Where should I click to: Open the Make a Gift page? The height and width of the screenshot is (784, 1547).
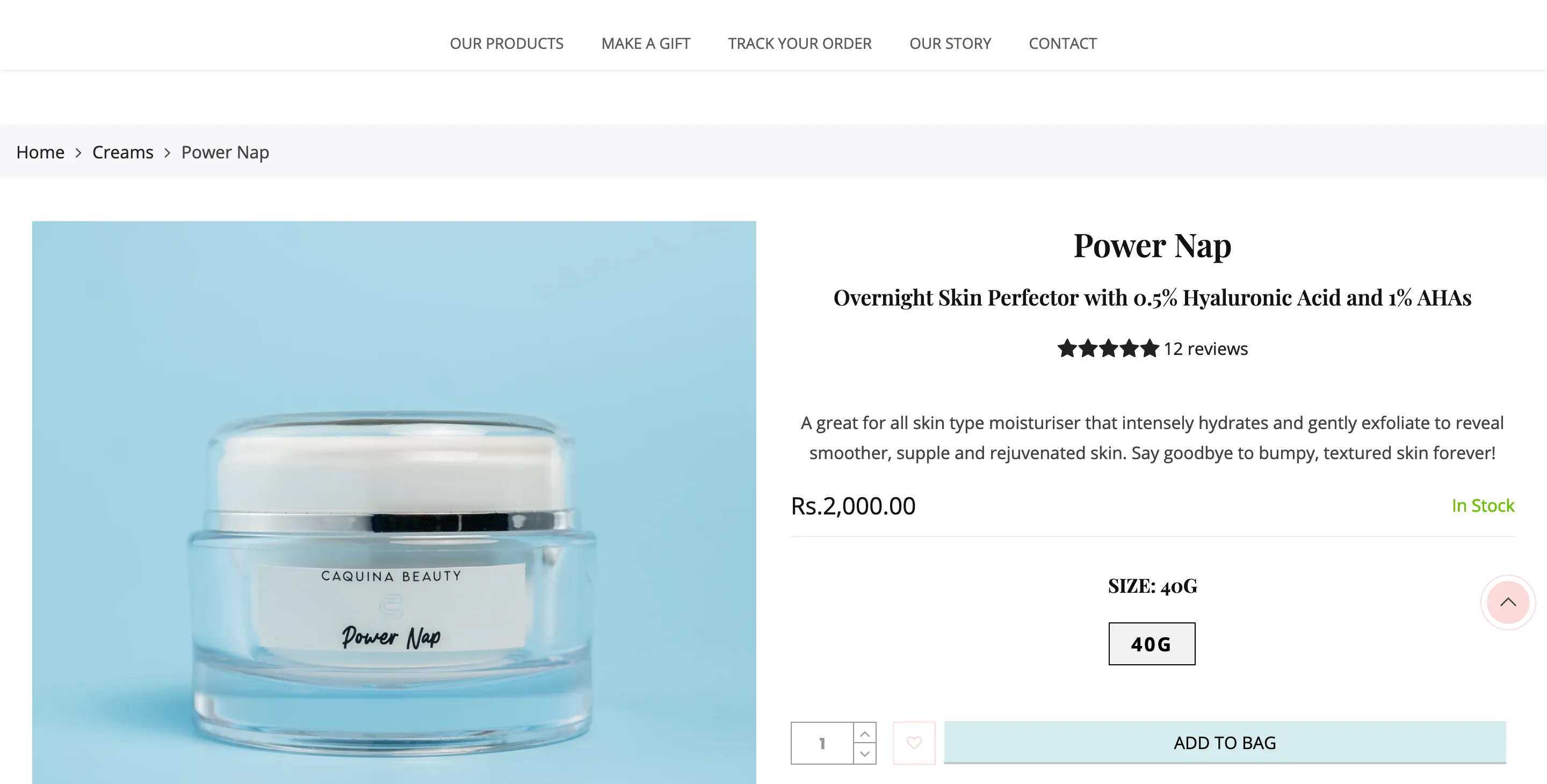[x=646, y=43]
